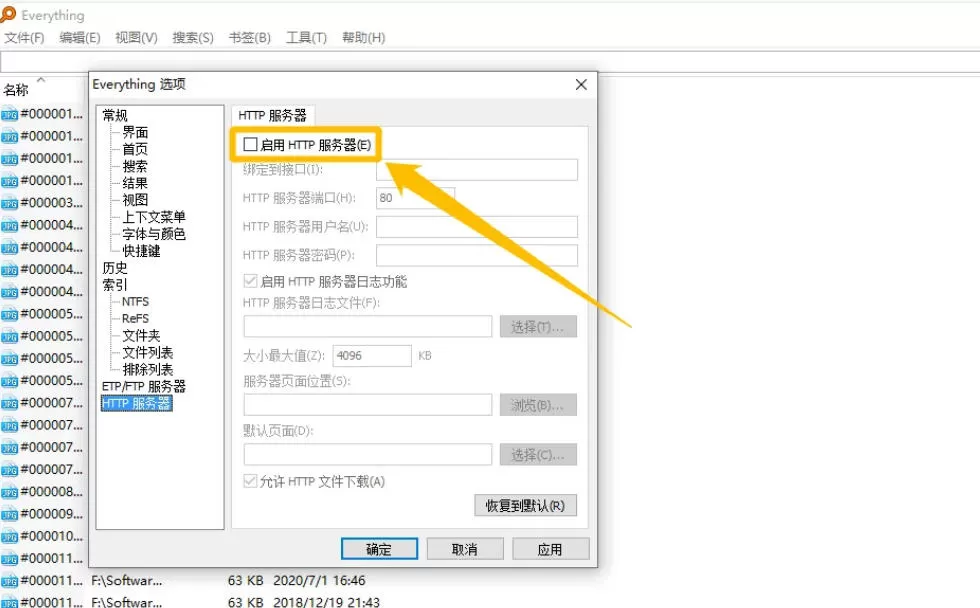Screen dimensions: 980x608
Task: Select 排除列表 in options tree
Action: pyautogui.click(x=148, y=369)
